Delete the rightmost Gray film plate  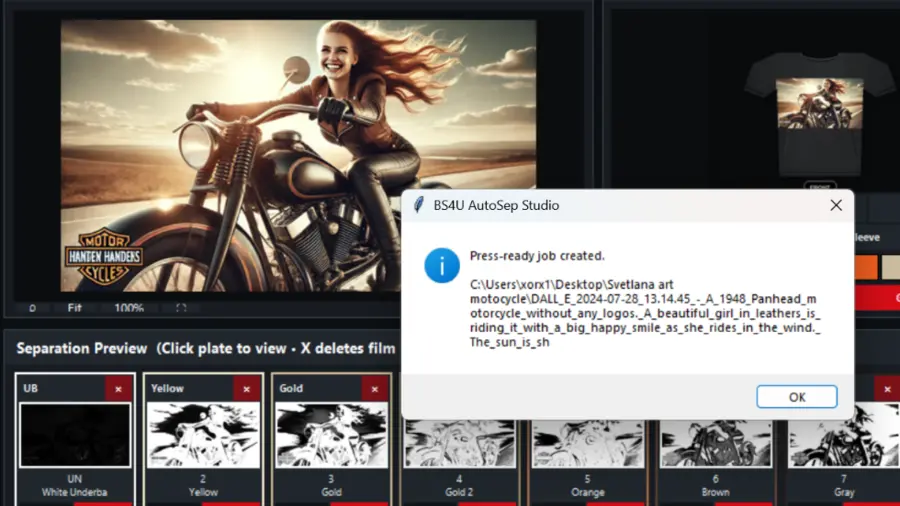pos(887,389)
